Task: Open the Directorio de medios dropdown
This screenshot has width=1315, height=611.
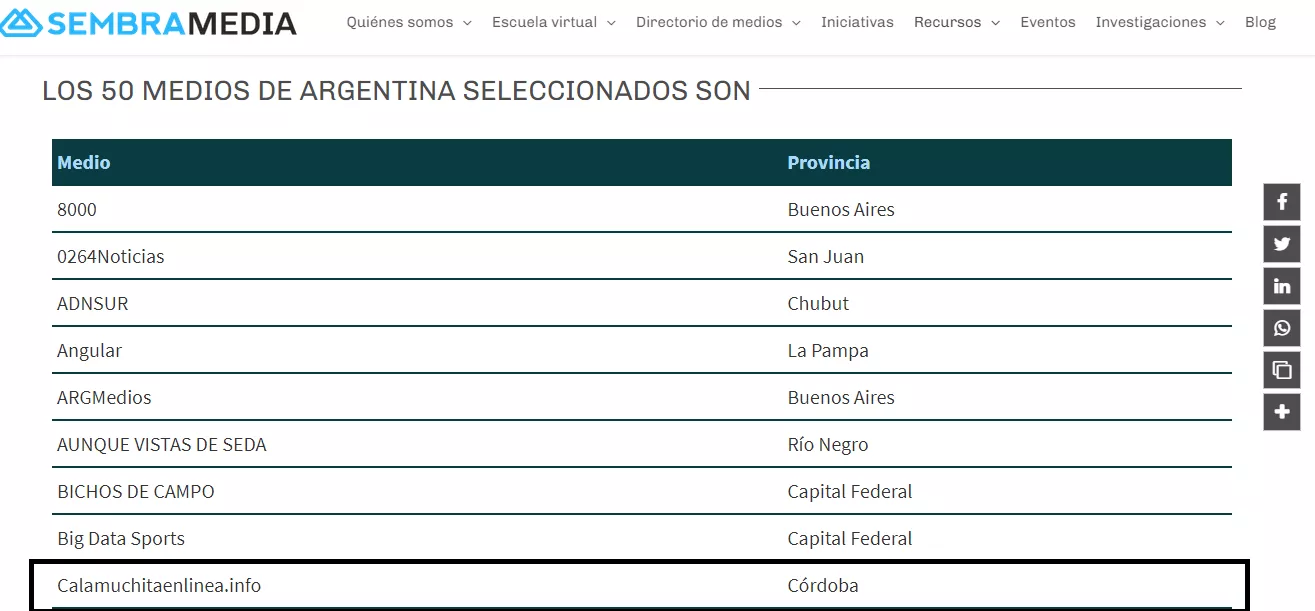Action: click(709, 21)
